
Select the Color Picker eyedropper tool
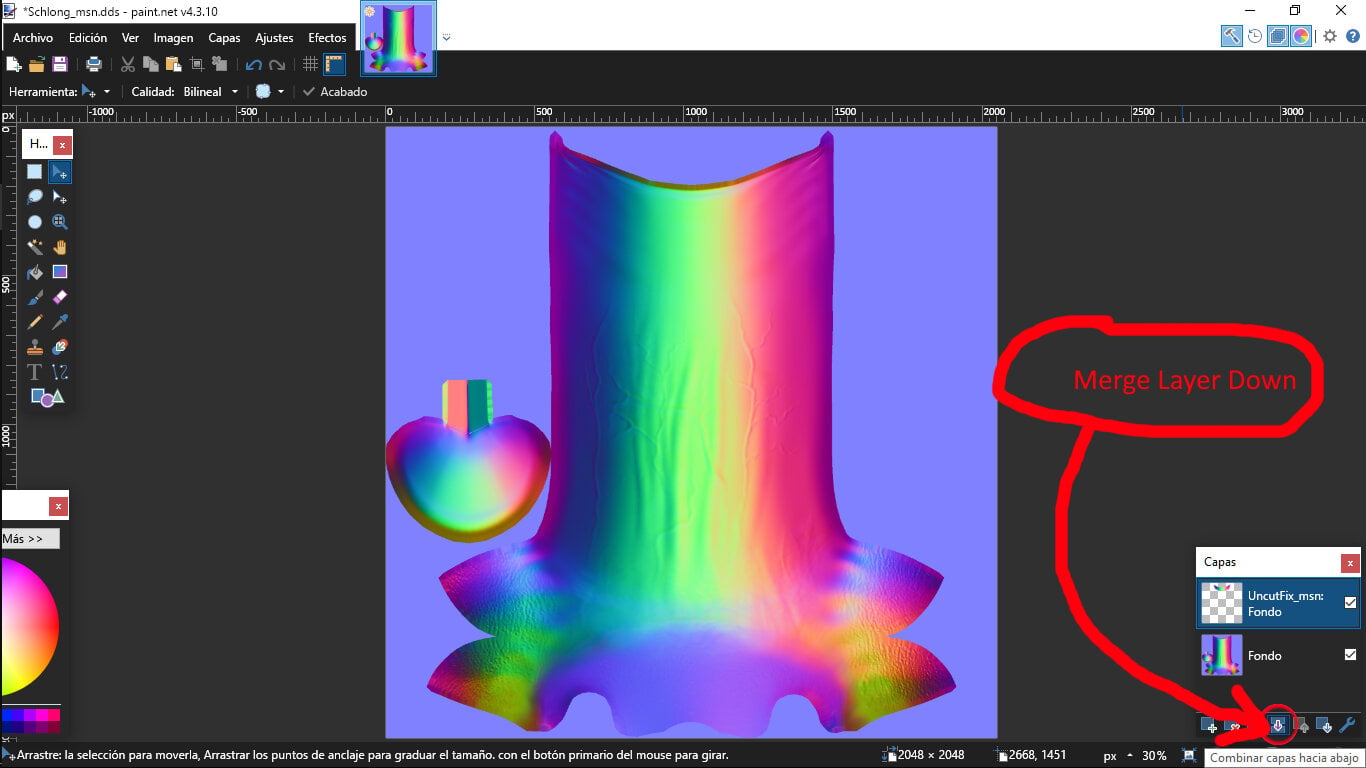[60, 322]
